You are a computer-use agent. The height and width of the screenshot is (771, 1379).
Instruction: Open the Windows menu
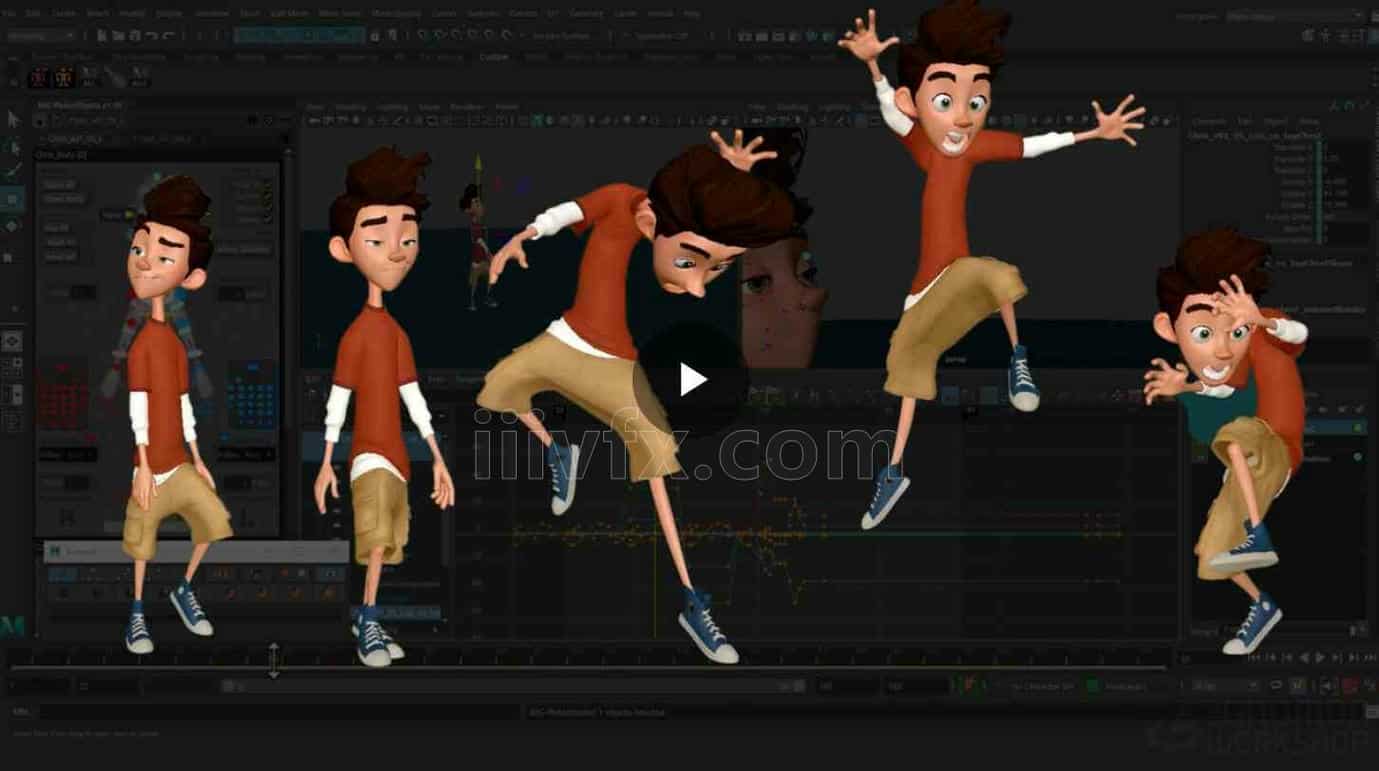pos(211,14)
